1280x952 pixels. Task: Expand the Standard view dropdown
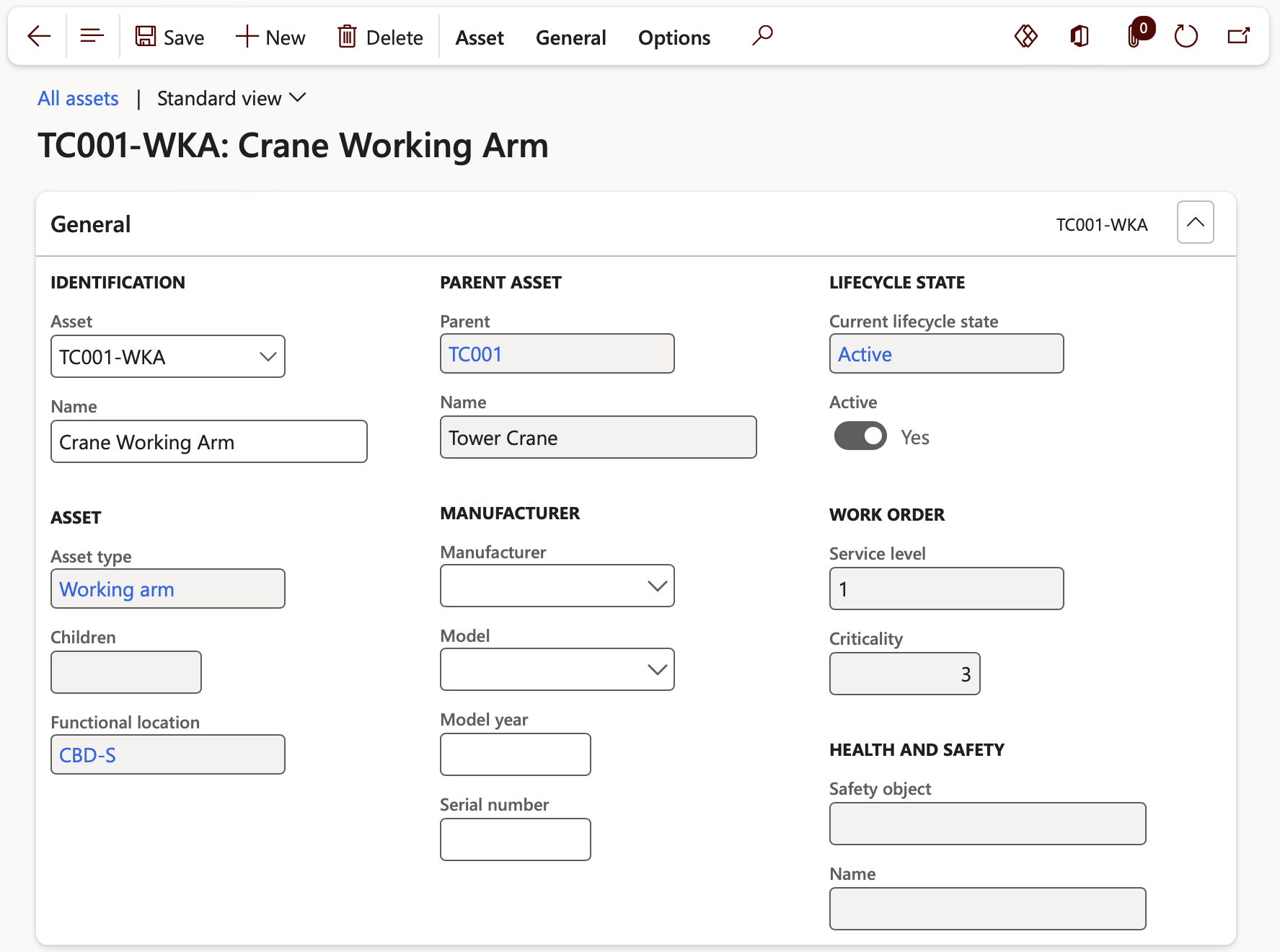[231, 98]
